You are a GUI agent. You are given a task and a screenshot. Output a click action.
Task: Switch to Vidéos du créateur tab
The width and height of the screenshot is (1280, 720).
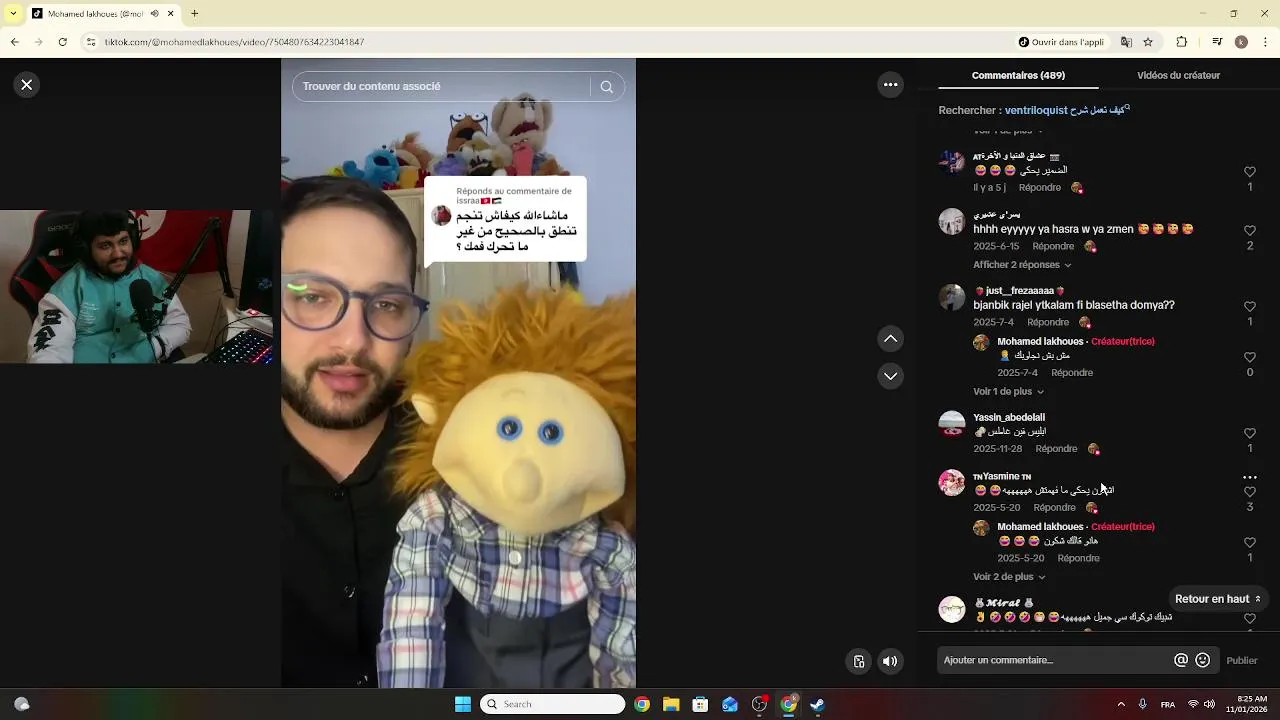point(1178,75)
